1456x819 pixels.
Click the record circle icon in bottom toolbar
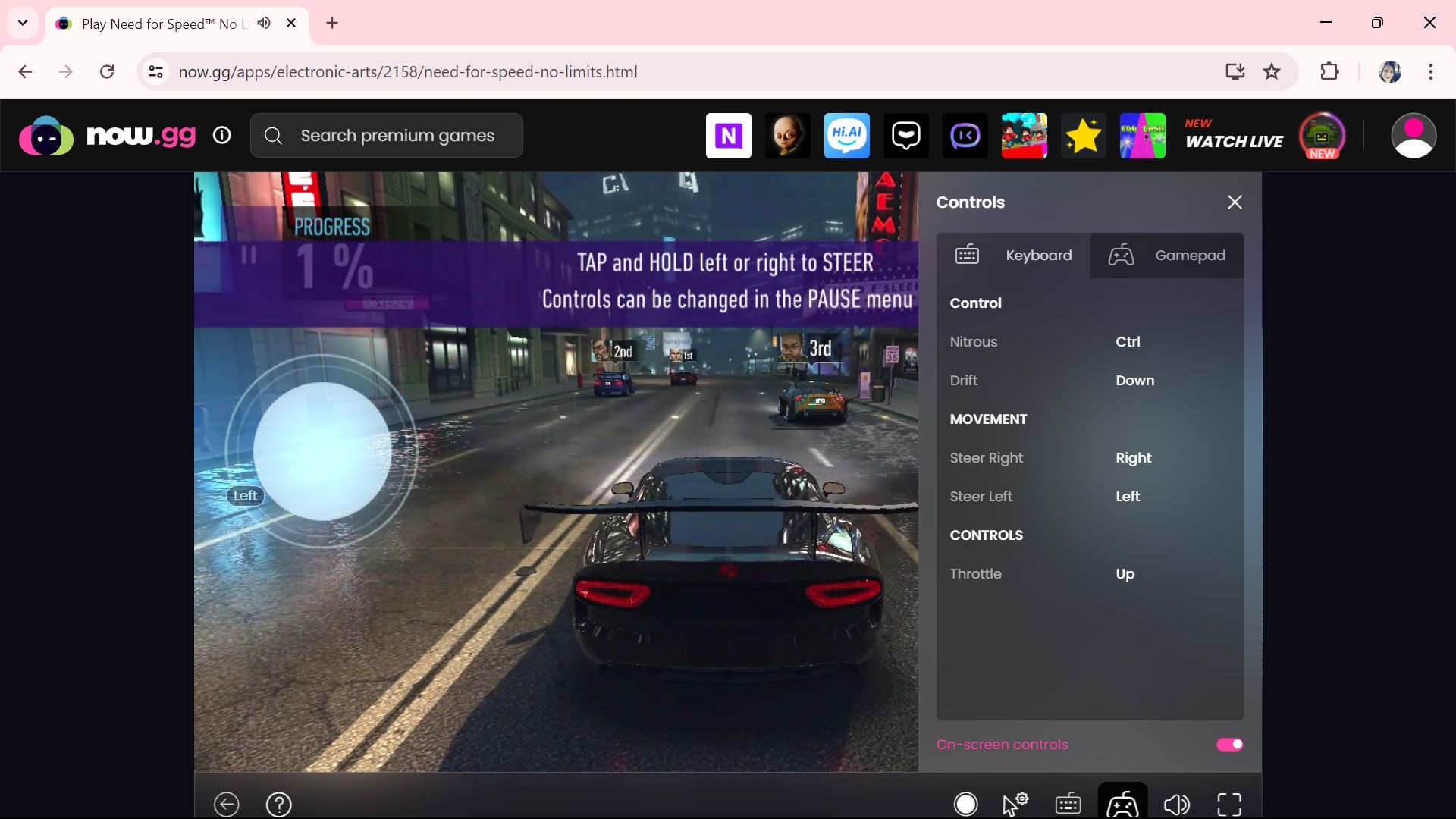click(965, 804)
